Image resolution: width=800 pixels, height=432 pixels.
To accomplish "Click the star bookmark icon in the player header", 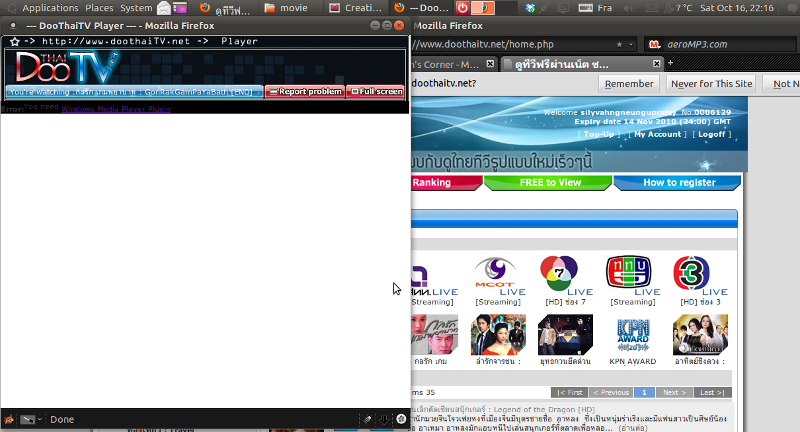I will 14,41.
